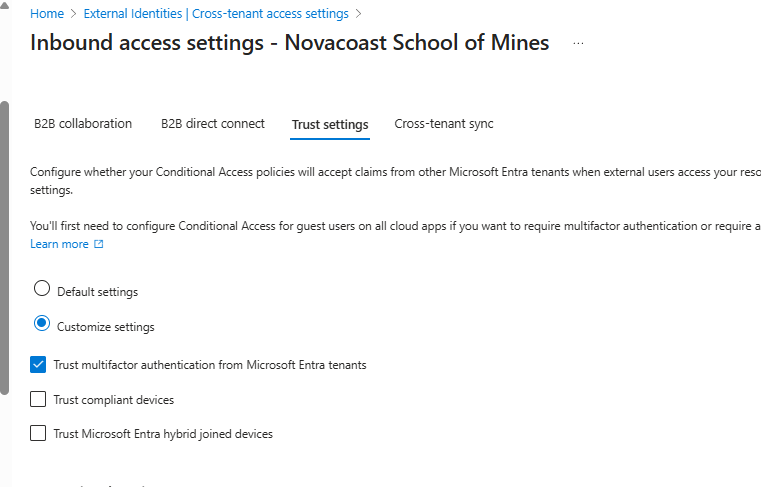This screenshot has height=487, width=761.
Task: Open the B2B direct connect tab
Action: point(212,124)
